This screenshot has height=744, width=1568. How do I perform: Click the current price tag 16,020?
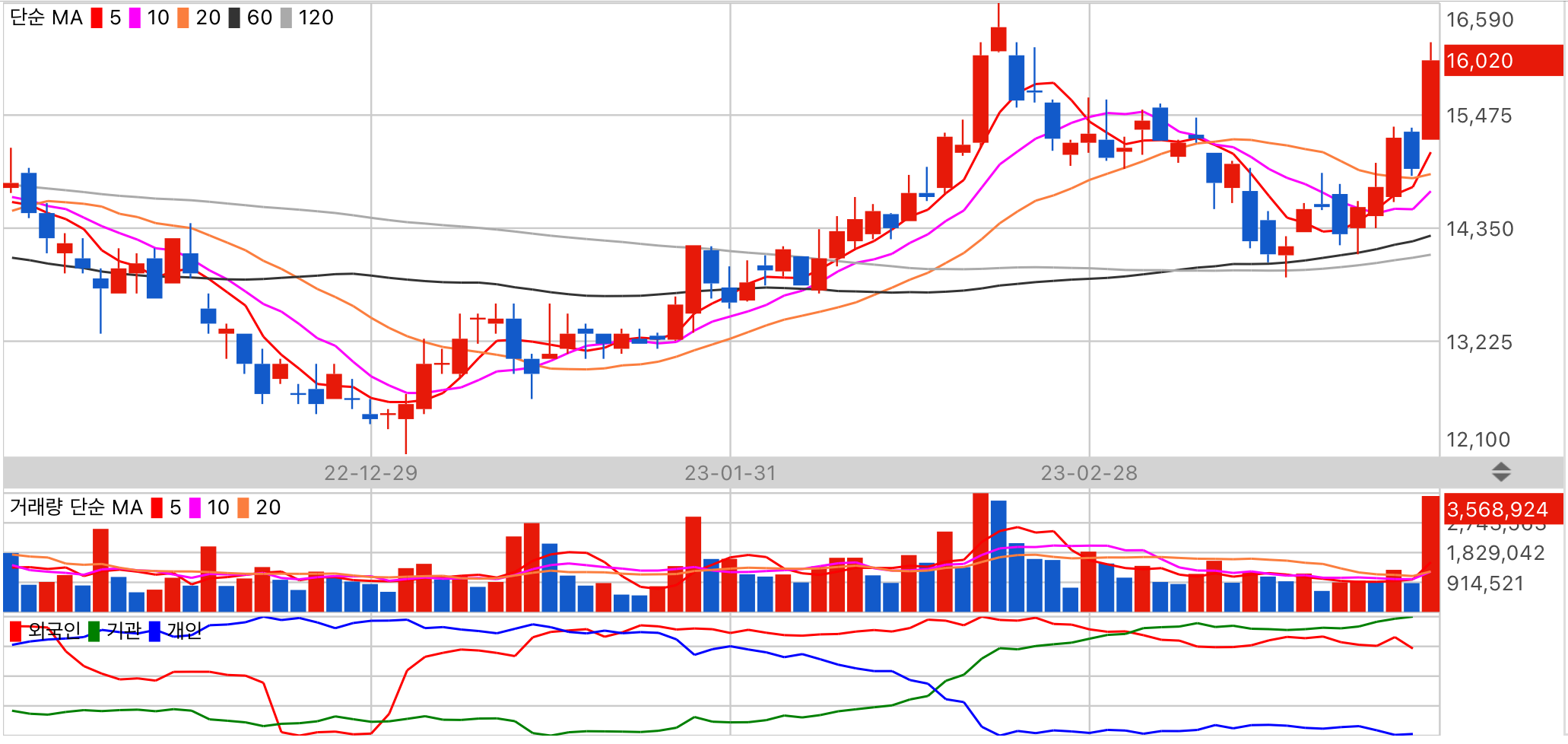[1503, 61]
